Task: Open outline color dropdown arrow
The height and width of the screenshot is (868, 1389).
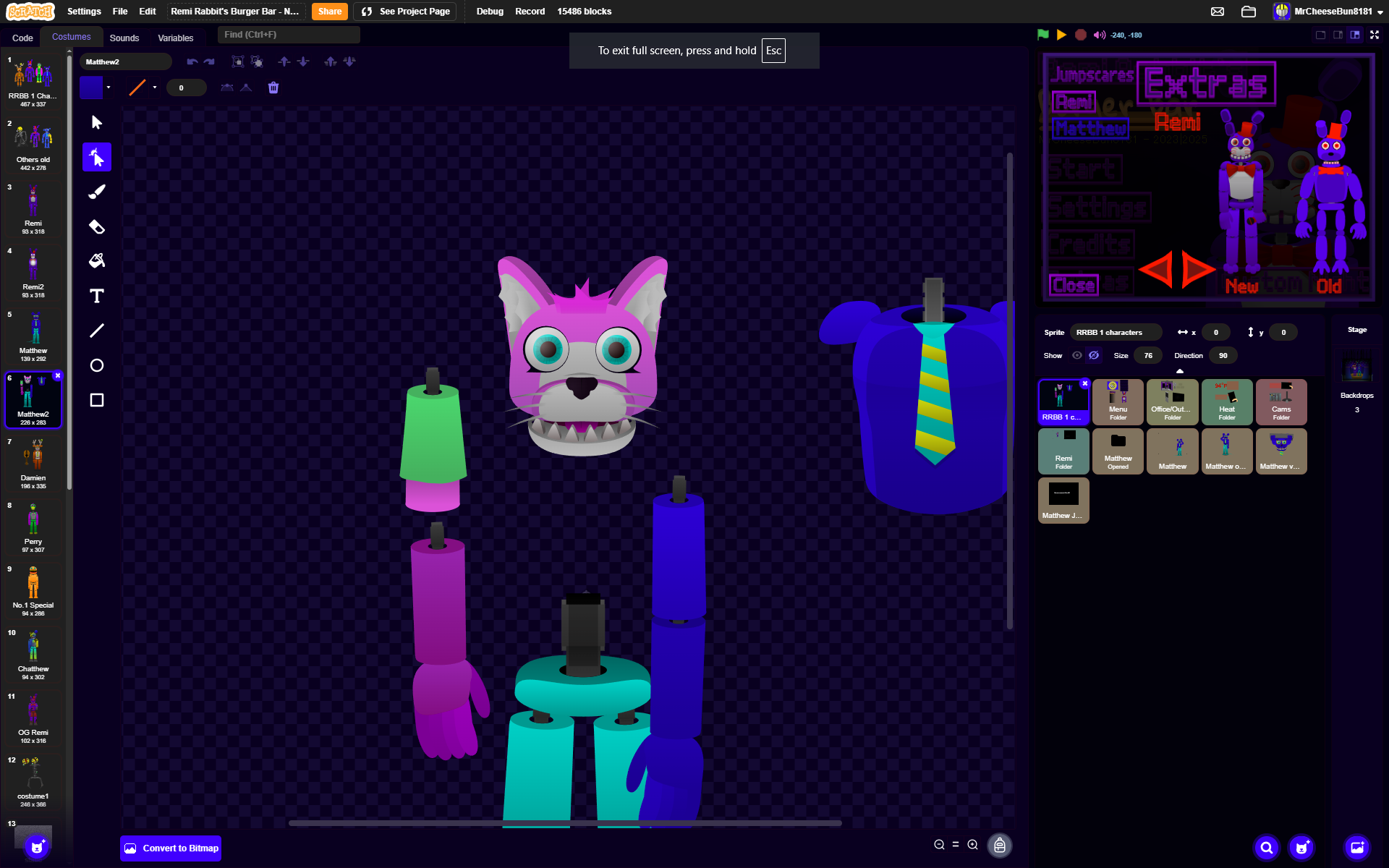Action: [155, 88]
